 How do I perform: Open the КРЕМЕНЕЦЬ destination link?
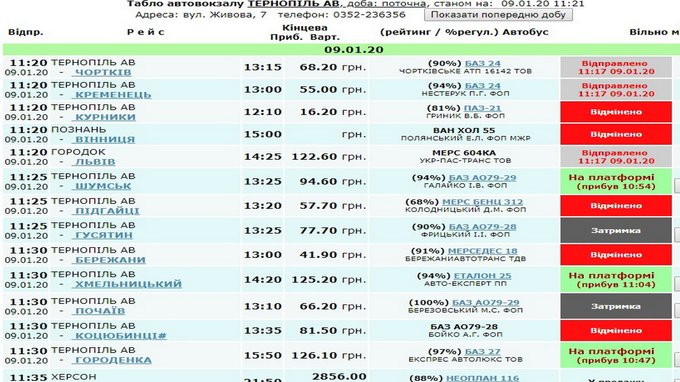[x=113, y=95]
